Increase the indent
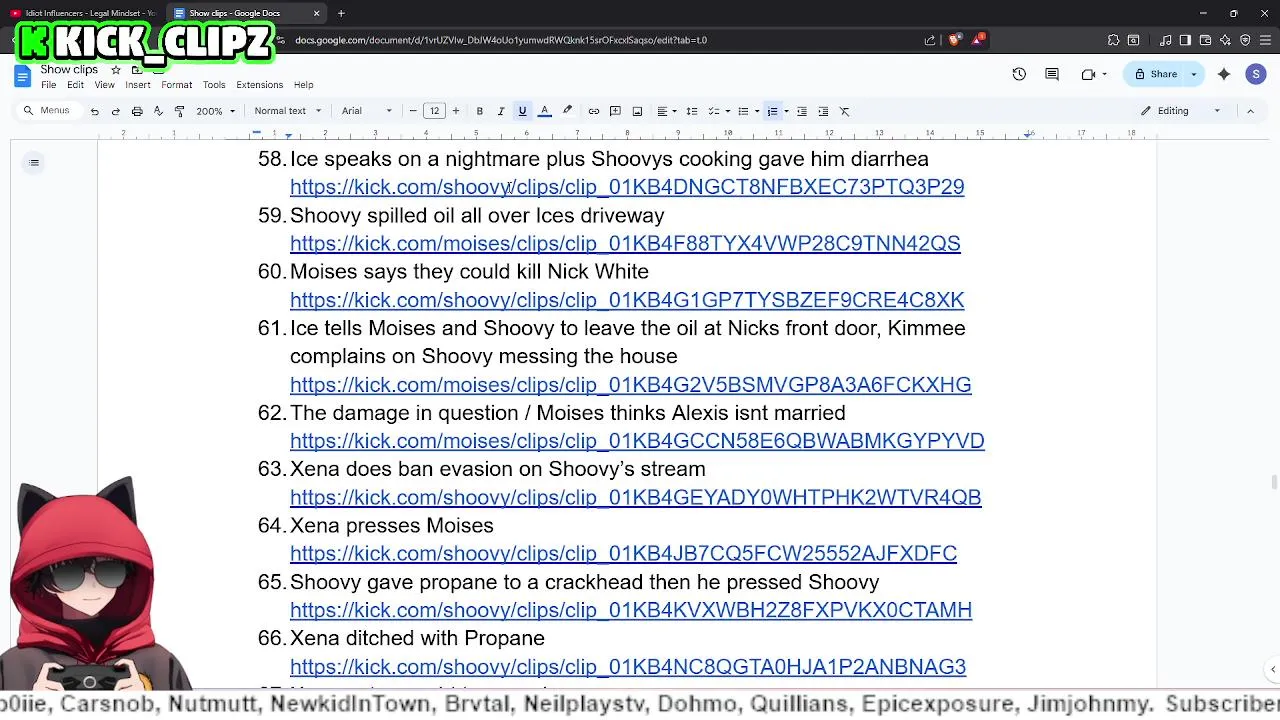 823,111
